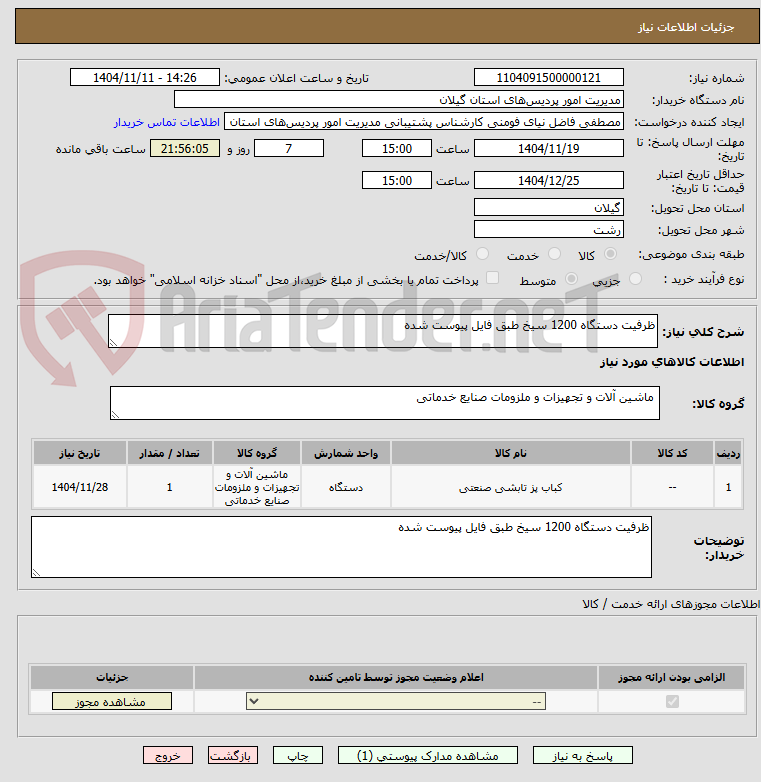Click the دستگاه unit cell
Screen dimensions: 761x782
point(346,487)
